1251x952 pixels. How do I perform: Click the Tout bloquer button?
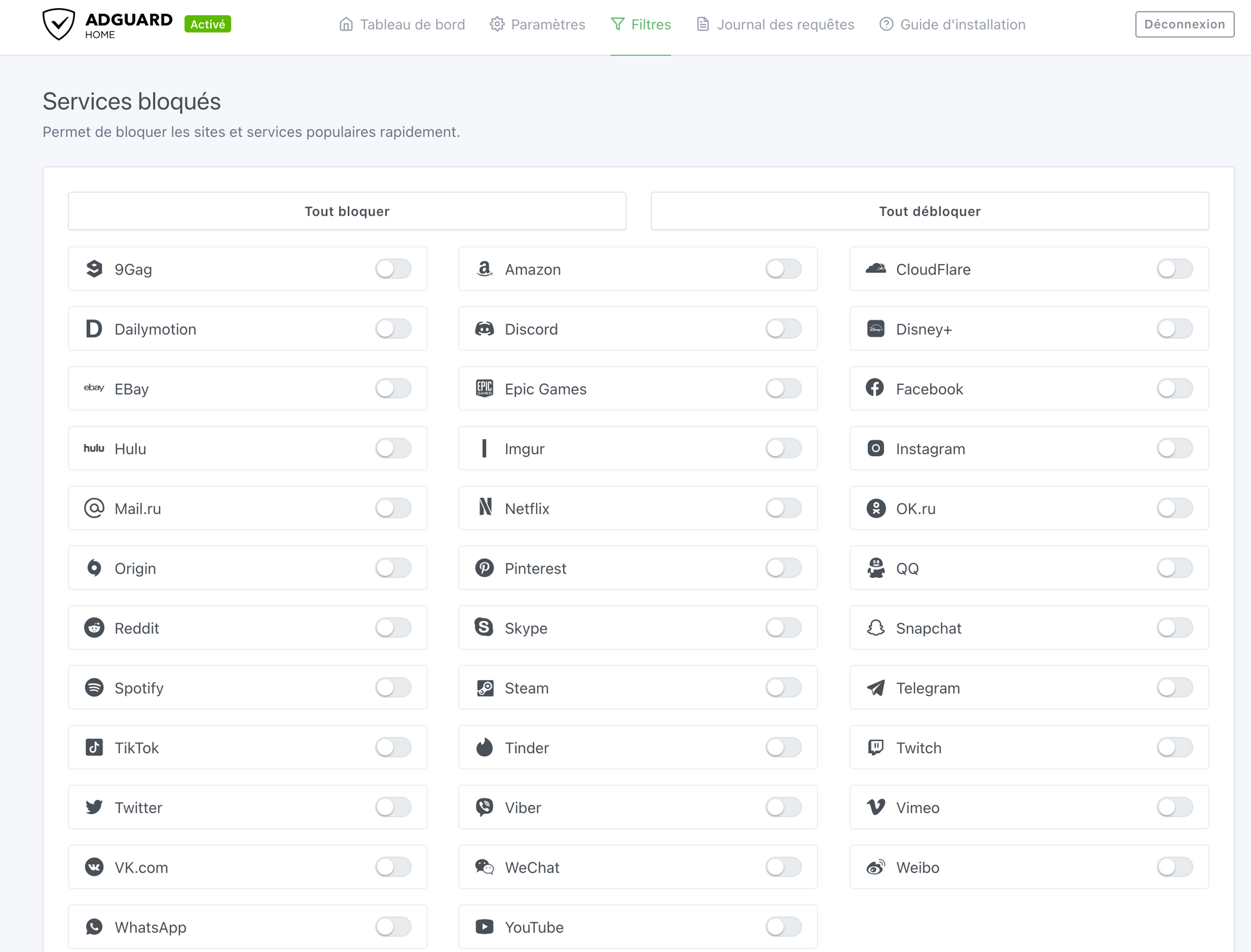click(x=347, y=211)
